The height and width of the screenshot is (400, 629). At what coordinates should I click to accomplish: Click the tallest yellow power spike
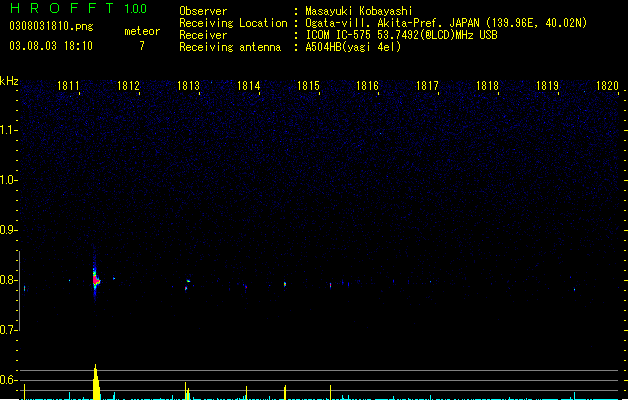(96, 382)
